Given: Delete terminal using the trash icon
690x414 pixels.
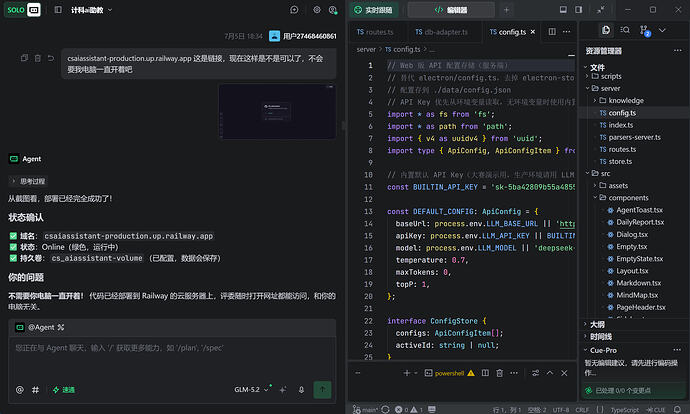Looking at the screenshot, I should coord(499,373).
